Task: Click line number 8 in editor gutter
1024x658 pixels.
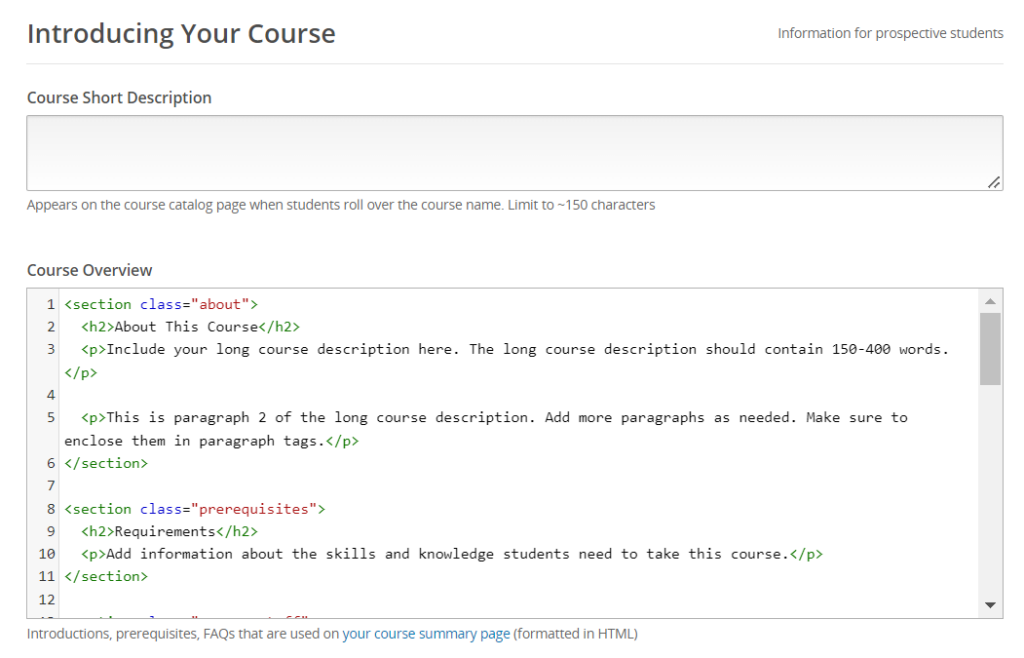Action: pyautogui.click(x=50, y=509)
